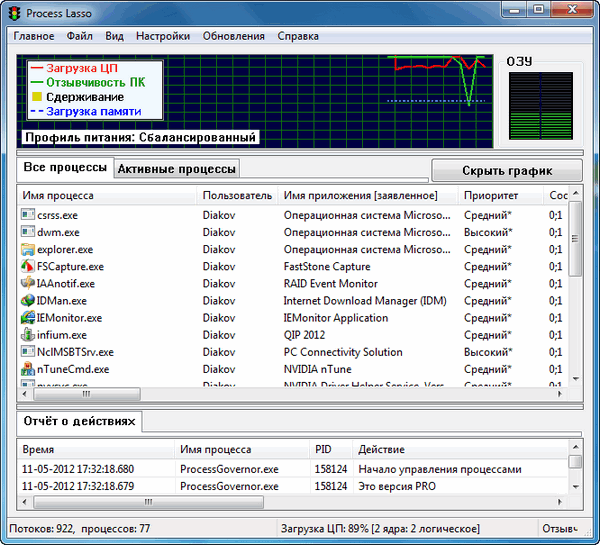Click action log scroll-up arrow

576,447
